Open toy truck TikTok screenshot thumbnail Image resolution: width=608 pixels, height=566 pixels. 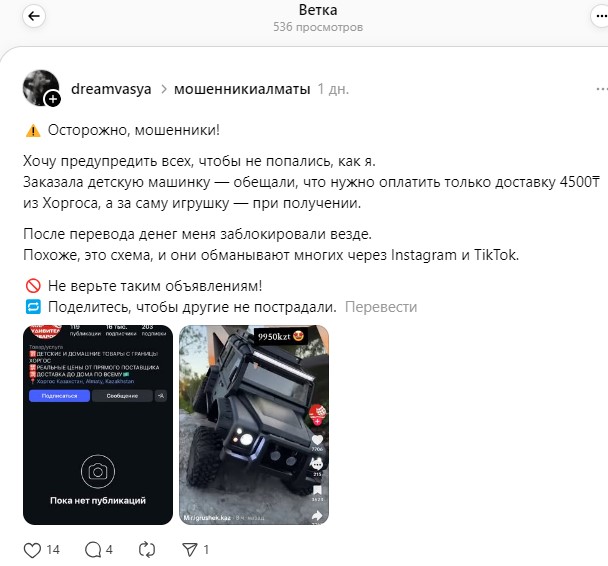point(254,424)
